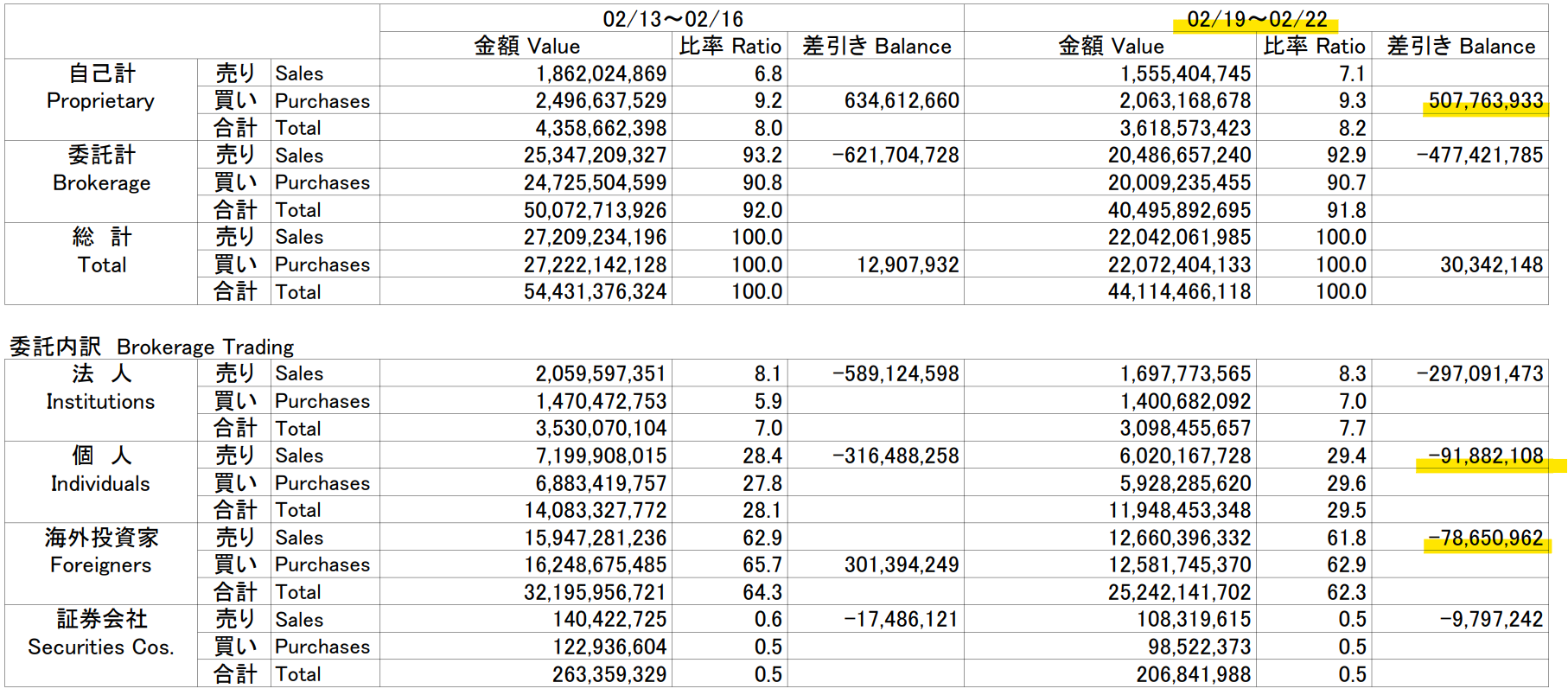
Task: Click the 委託計 Brokerage row label
Action: tap(100, 169)
